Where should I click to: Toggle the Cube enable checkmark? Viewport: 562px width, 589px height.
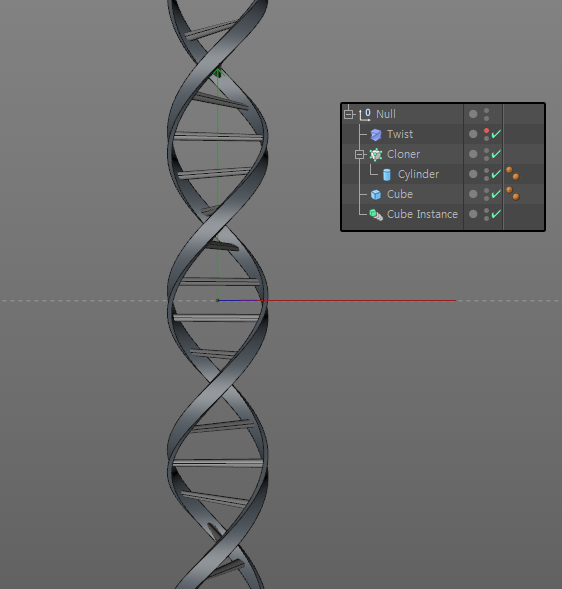496,193
